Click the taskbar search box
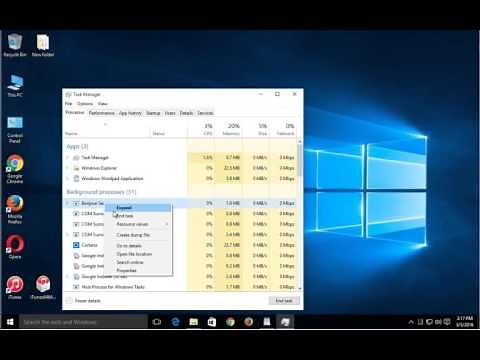Image resolution: width=480 pixels, height=360 pixels. (x=83, y=322)
